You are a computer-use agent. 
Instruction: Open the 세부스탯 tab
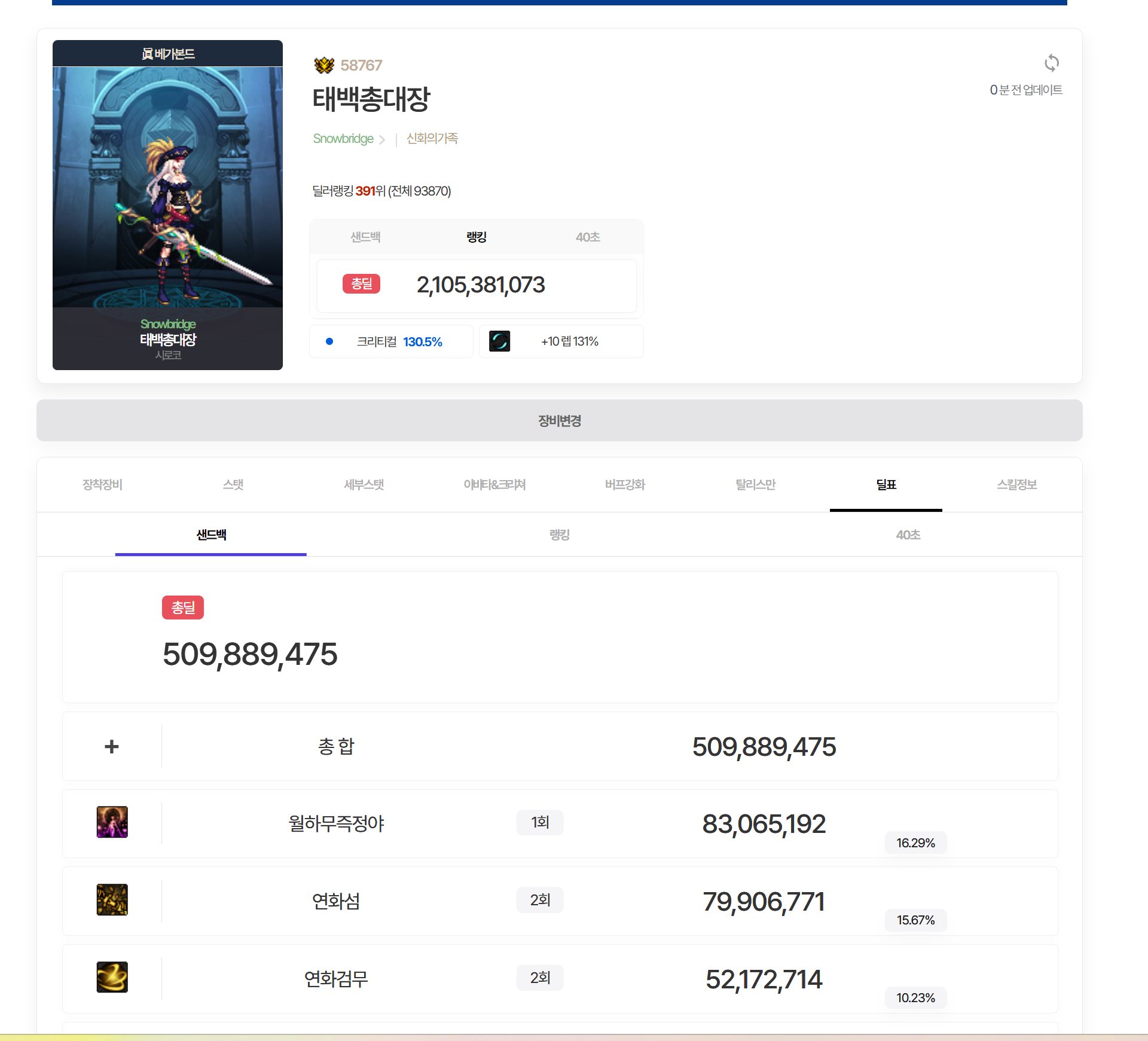(364, 484)
